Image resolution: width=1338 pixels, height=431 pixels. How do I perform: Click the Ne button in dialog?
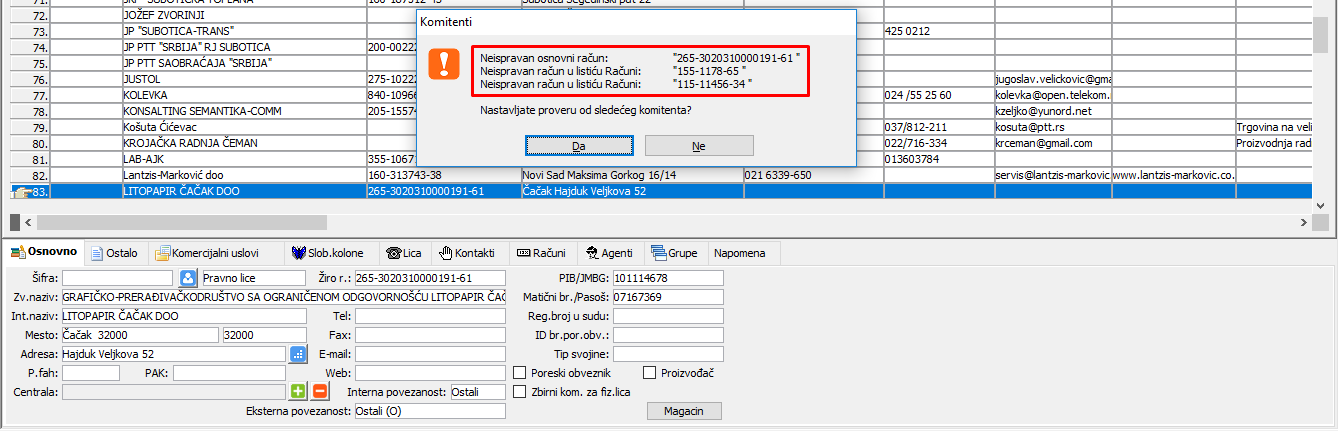point(699,146)
